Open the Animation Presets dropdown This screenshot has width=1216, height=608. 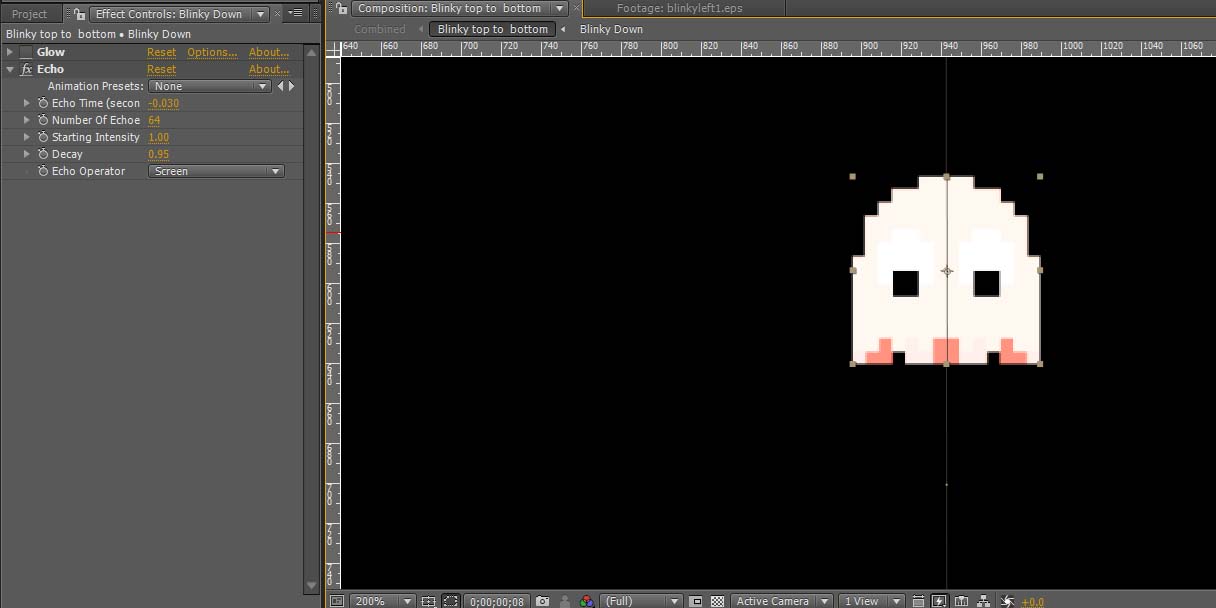210,86
